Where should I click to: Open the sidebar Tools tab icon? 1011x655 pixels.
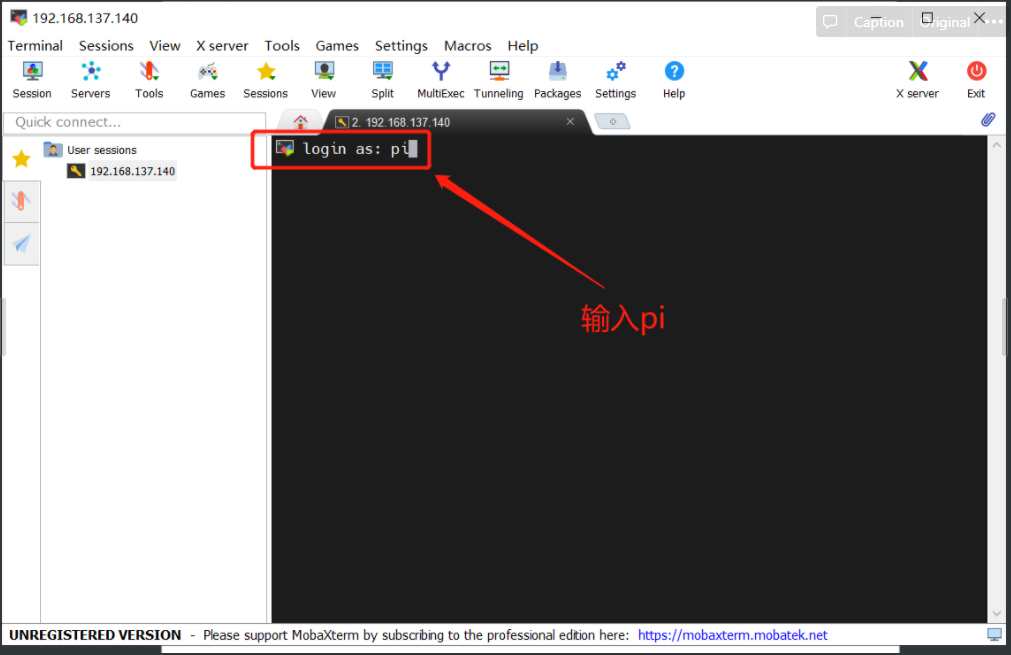[21, 202]
